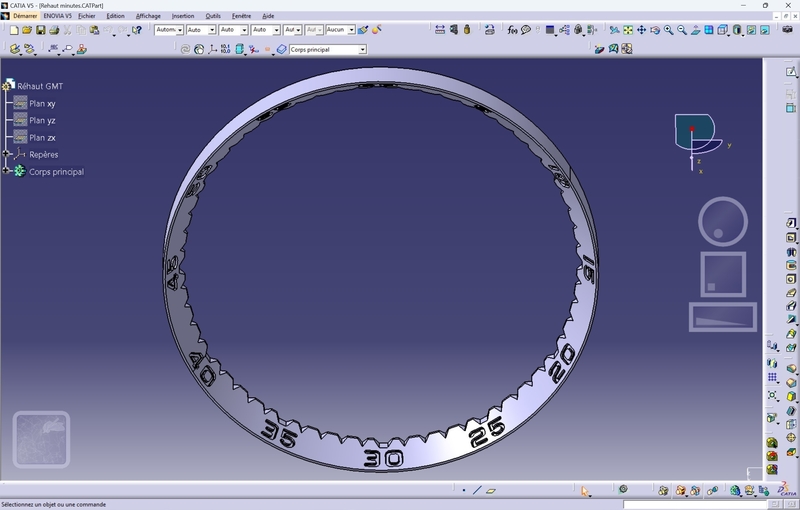
Task: Click the Print icon
Action: 54,30
